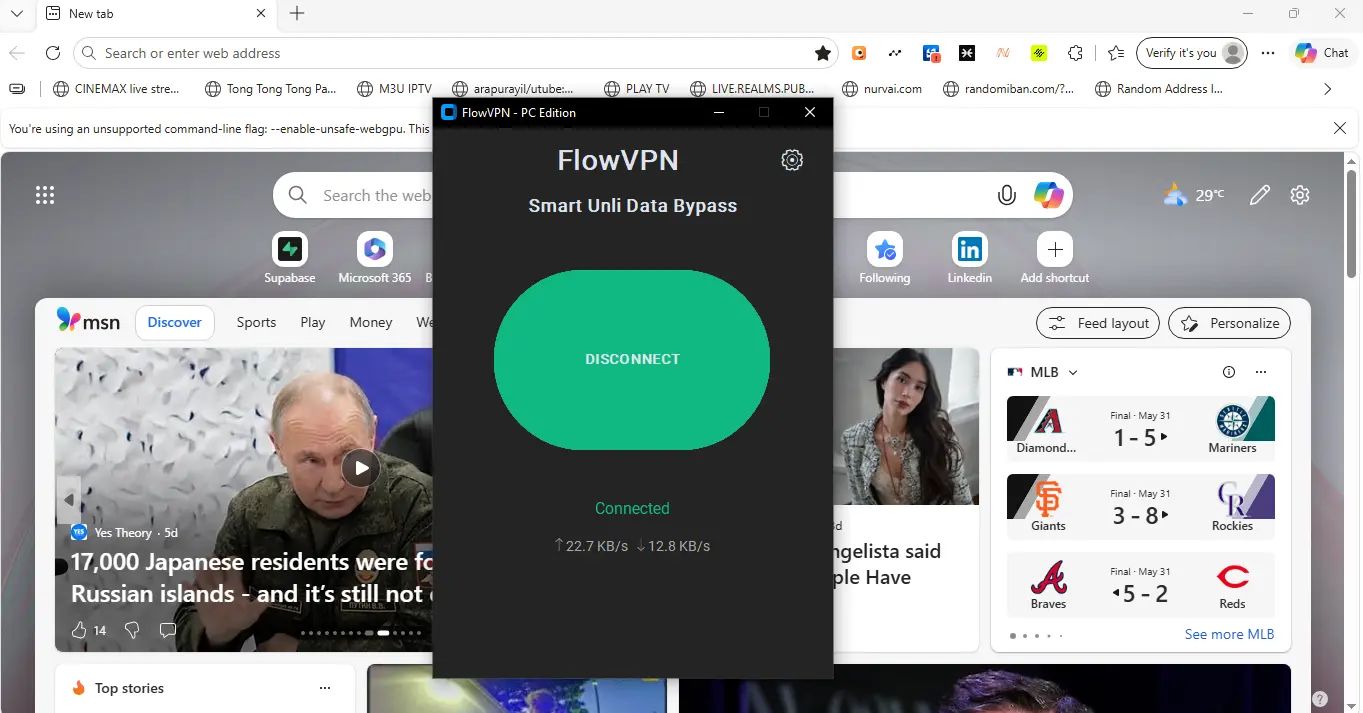Open the apps grid launcher icon

(45, 195)
